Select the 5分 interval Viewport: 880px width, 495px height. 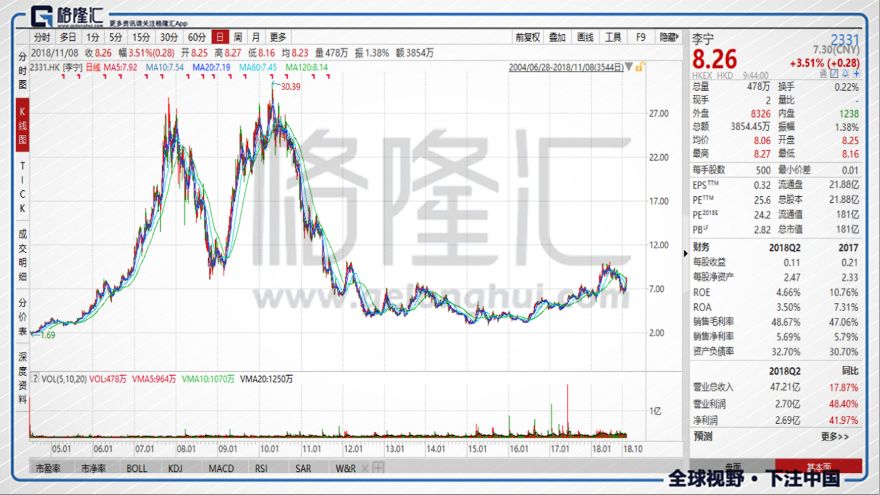[x=116, y=37]
